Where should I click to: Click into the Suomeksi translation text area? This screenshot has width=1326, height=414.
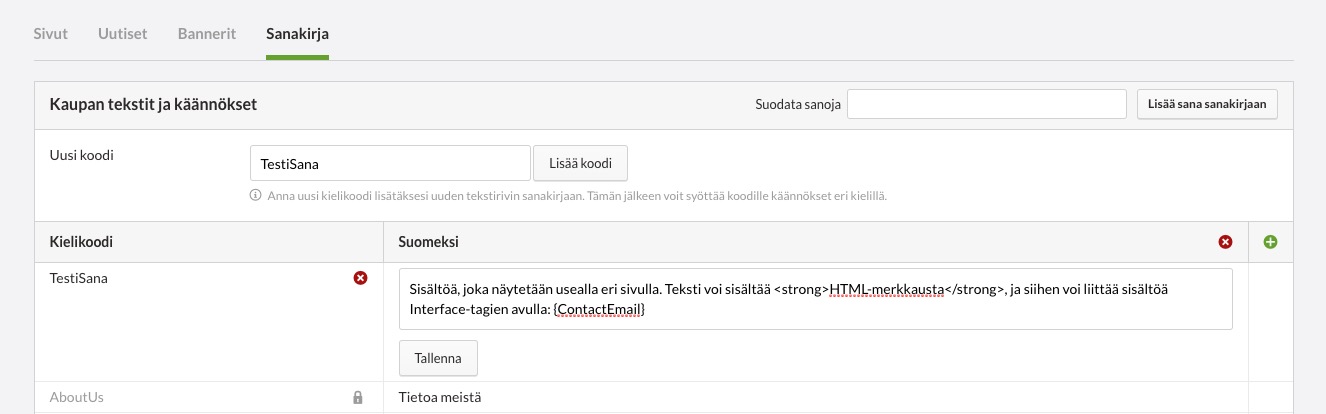[x=815, y=299]
